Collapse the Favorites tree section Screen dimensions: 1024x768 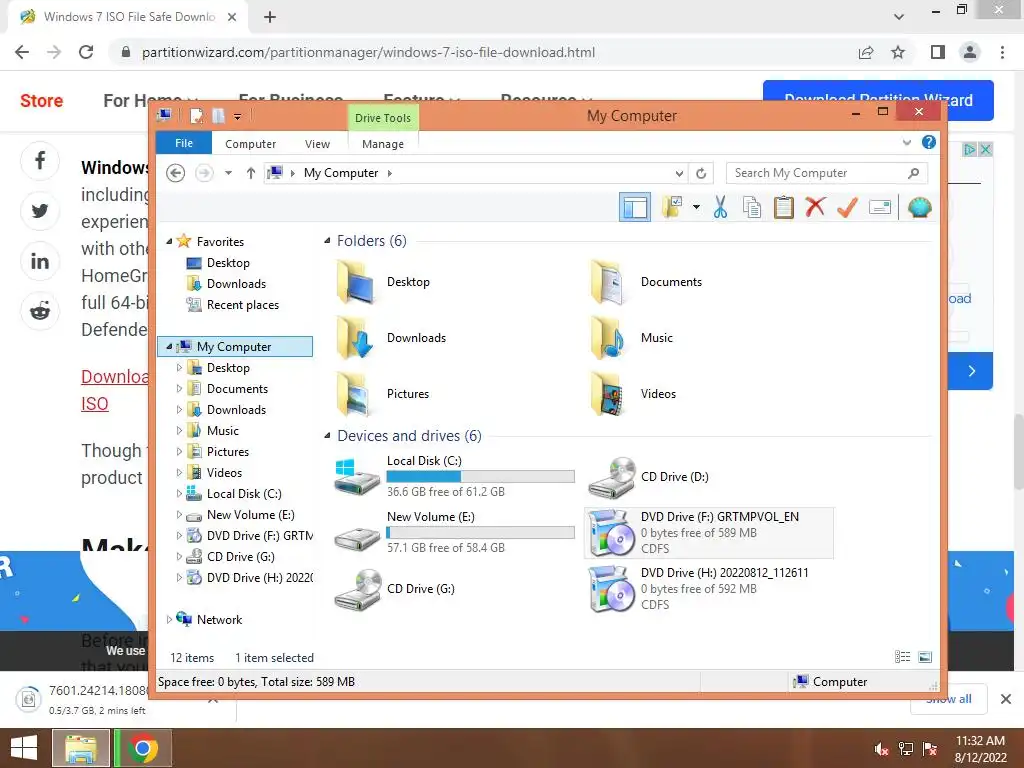point(169,241)
